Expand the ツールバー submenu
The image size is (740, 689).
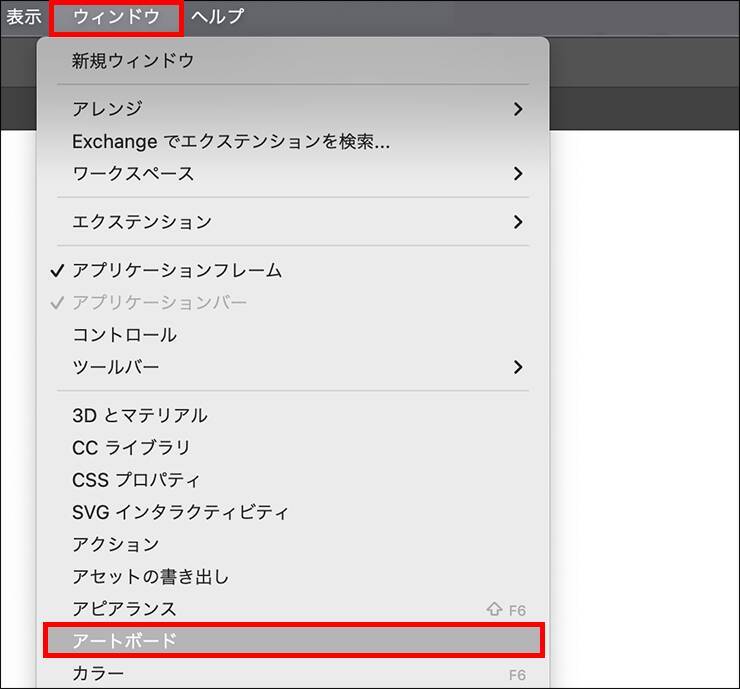tap(116, 367)
